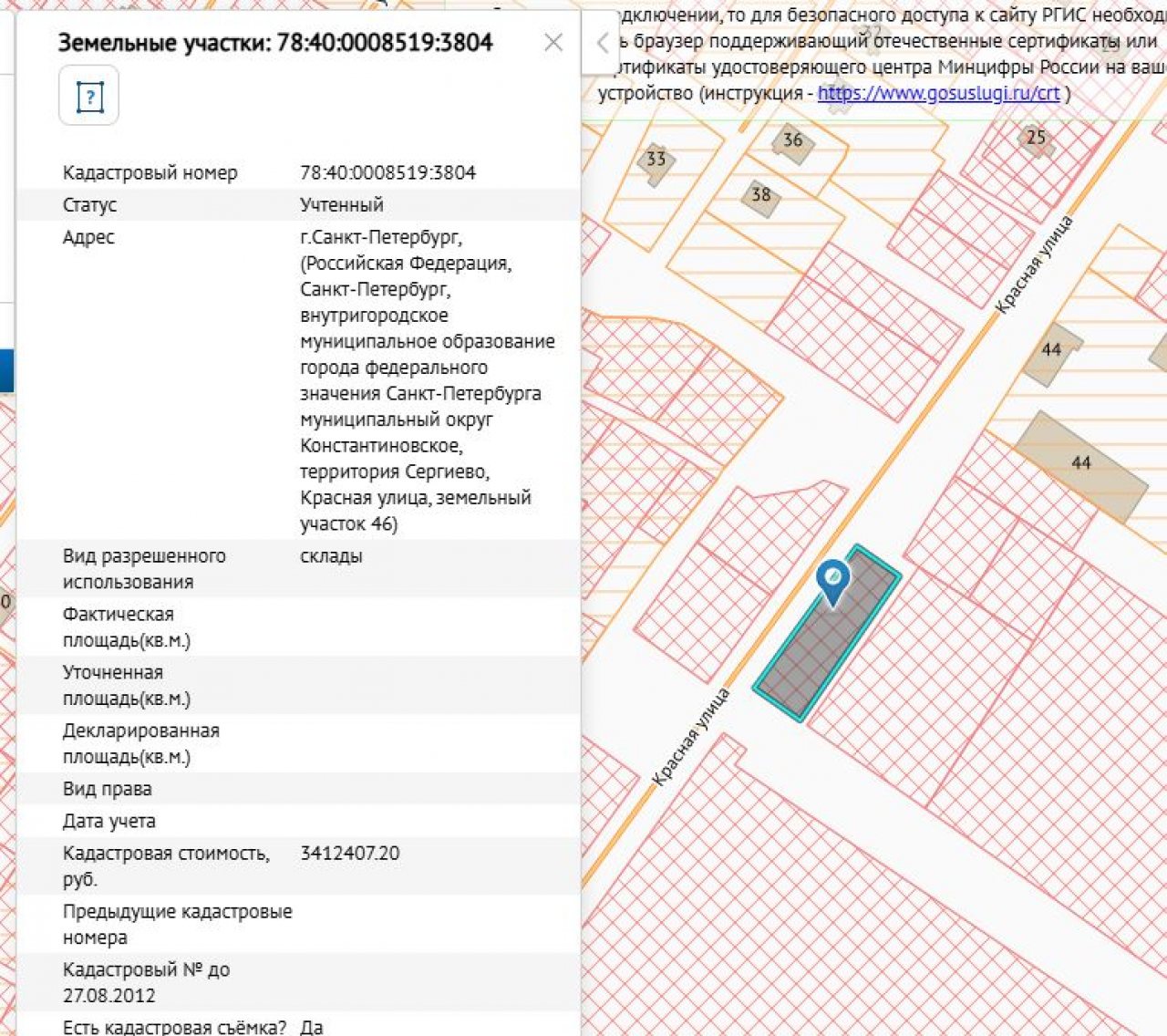
Task: Open the gosuslugi.ru/crt instruction link
Action: 938,93
